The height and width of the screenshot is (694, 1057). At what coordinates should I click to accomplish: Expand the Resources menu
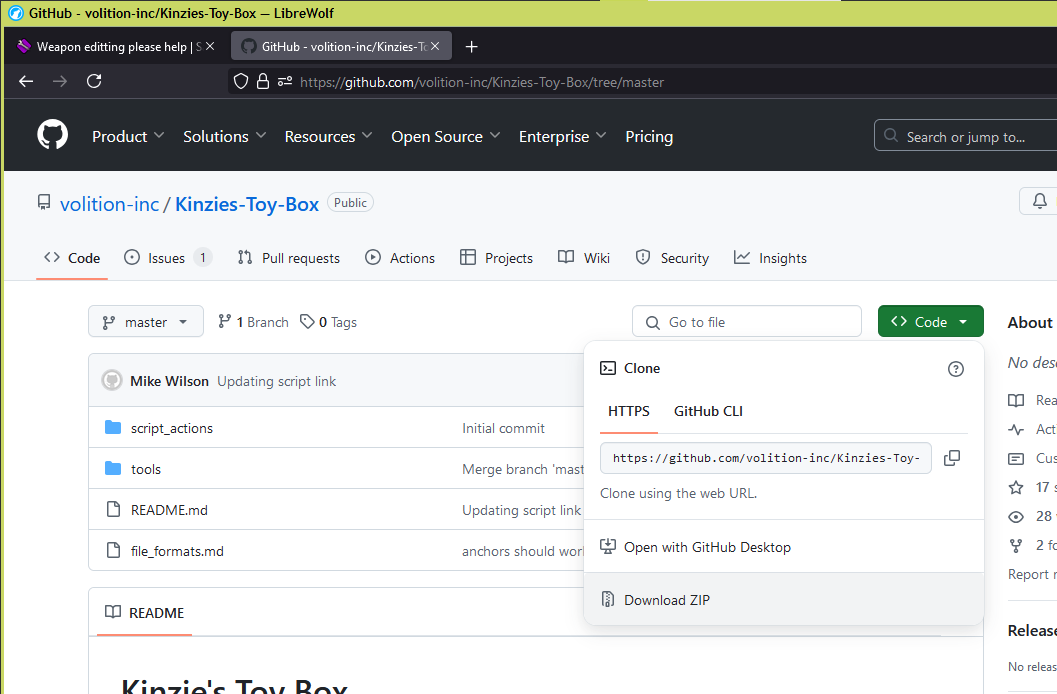pos(328,136)
